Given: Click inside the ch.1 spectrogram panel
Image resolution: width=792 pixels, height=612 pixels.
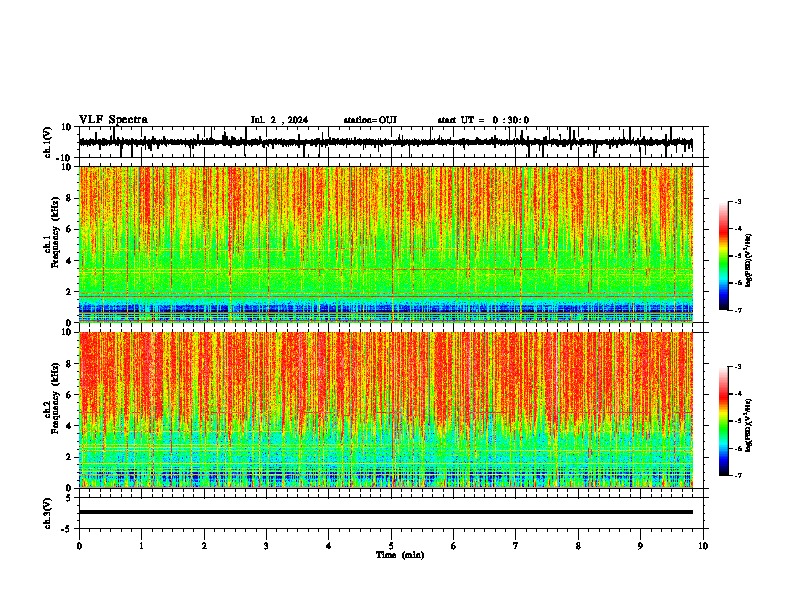Looking at the screenshot, I should [x=385, y=244].
